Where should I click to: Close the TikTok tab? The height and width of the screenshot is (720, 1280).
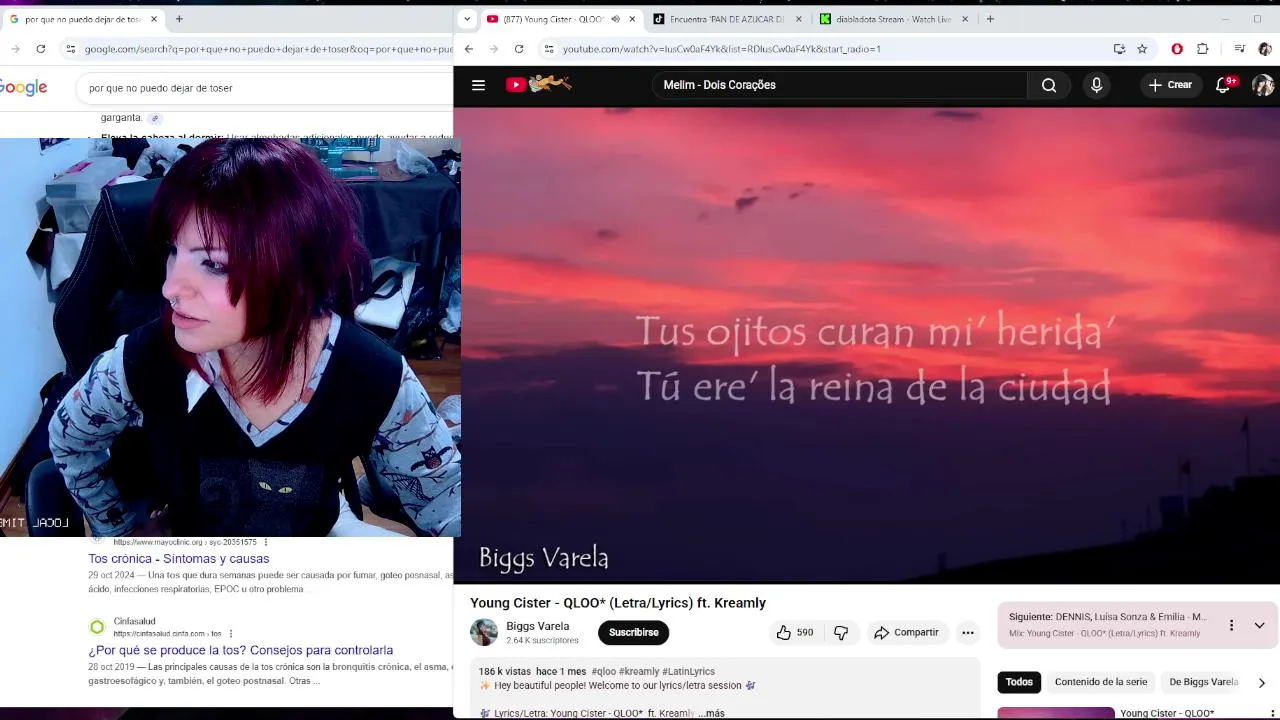[798, 19]
